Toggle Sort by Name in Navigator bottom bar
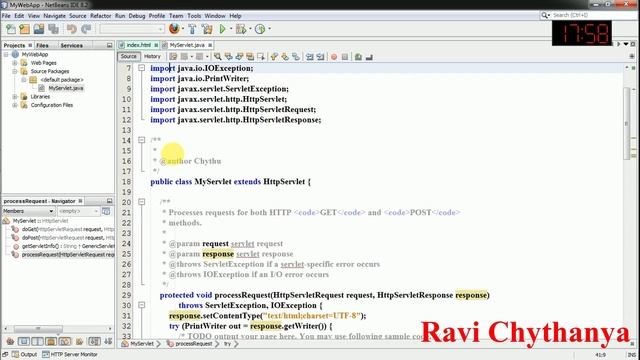This screenshot has height=360, width=640. click(94, 341)
